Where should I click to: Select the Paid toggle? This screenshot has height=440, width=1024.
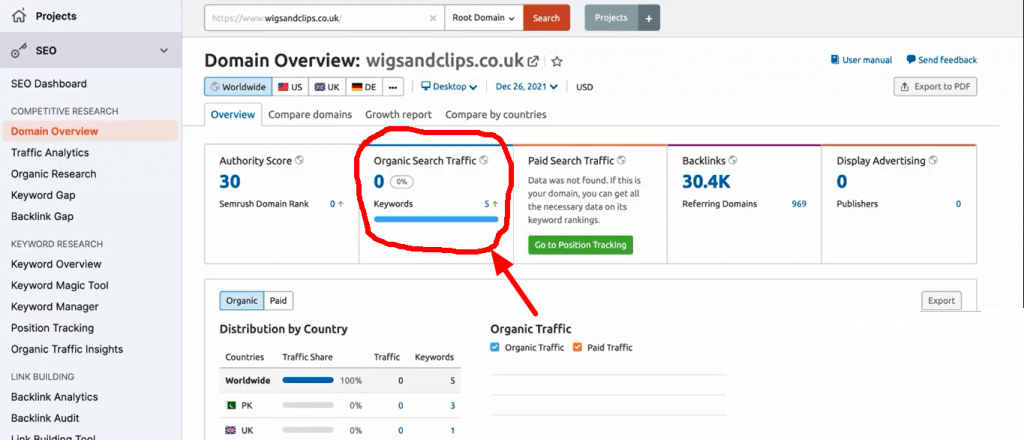pyautogui.click(x=279, y=300)
